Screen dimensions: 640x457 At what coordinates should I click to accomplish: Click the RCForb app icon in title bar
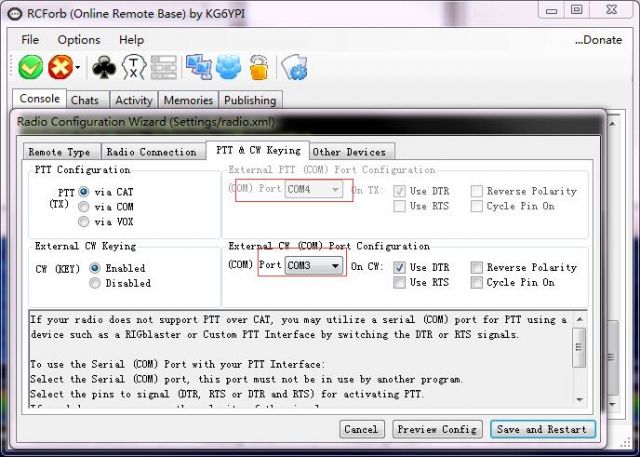click(x=15, y=13)
